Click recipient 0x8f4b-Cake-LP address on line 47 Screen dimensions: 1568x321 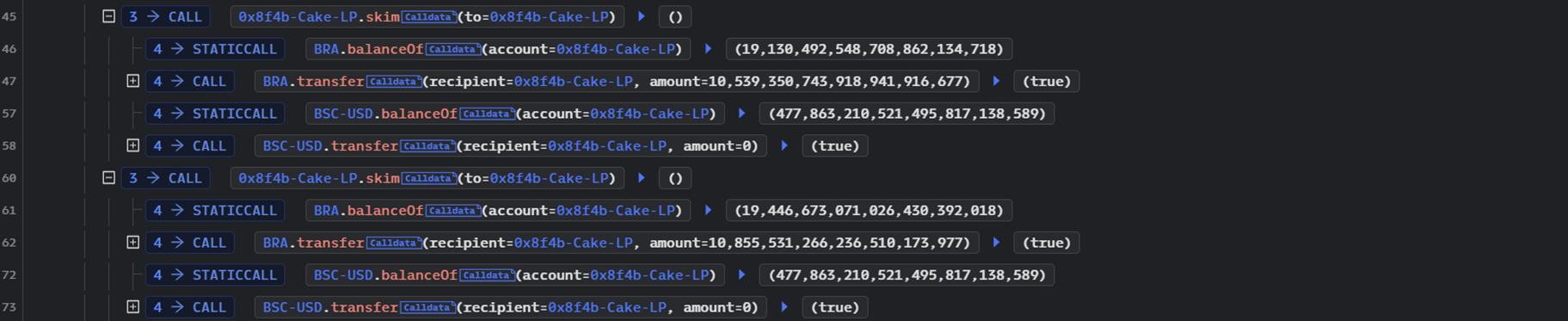pos(573,81)
